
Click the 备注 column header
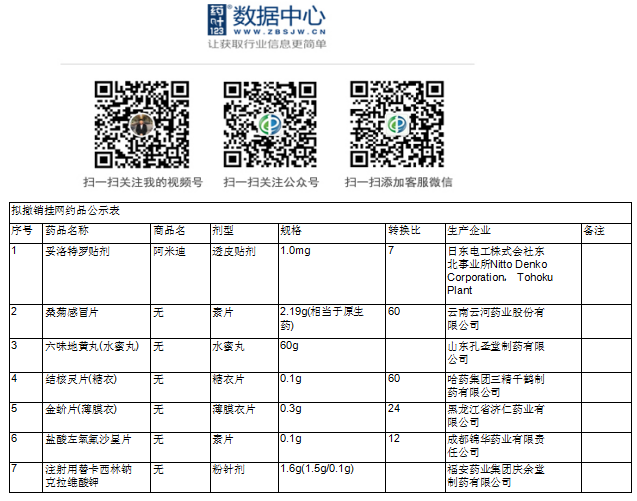pos(594,231)
